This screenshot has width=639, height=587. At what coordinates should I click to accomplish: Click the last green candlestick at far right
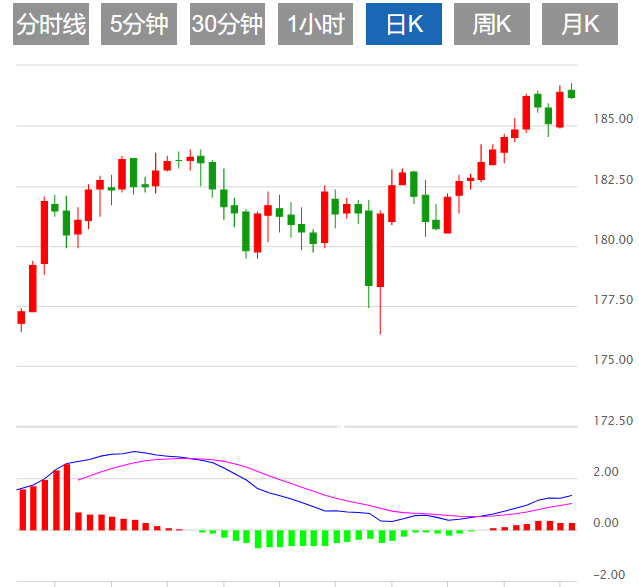click(x=572, y=93)
